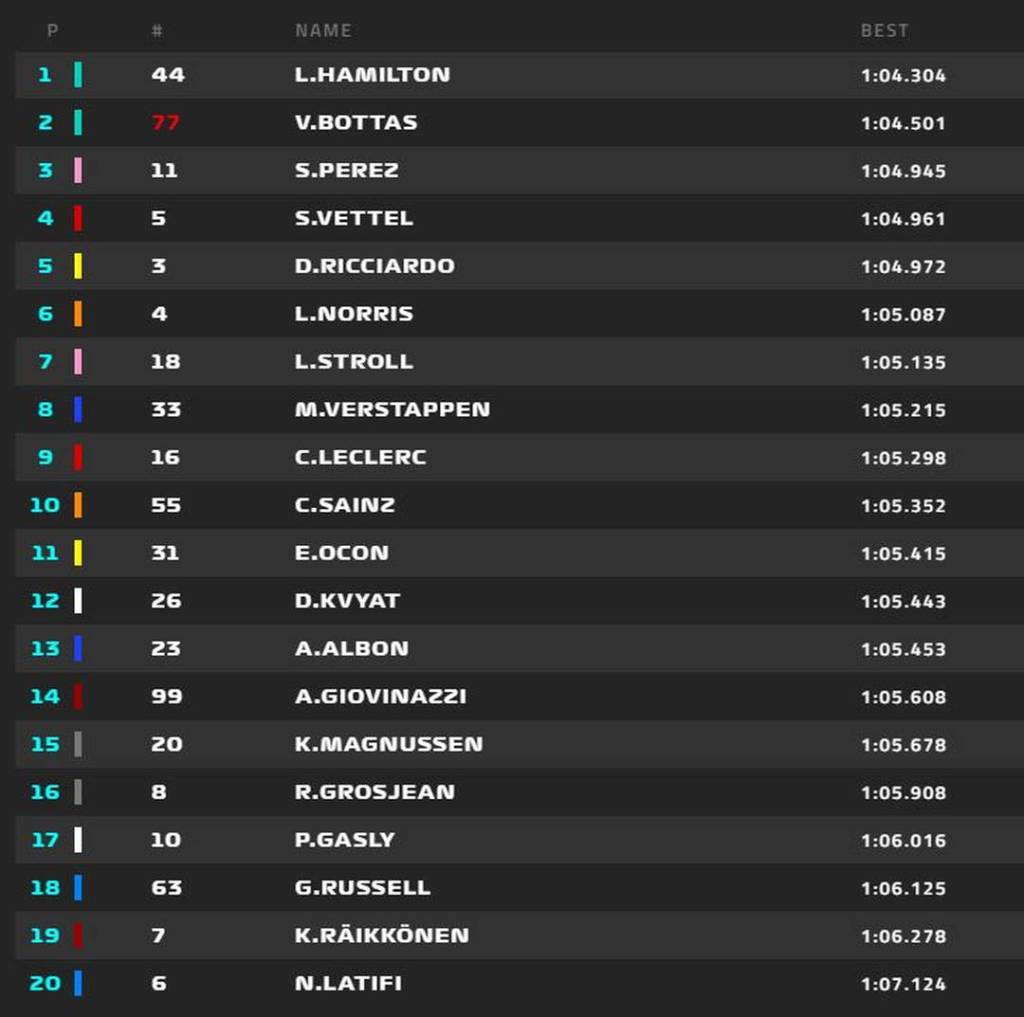Click position number 14 for A.Giovinazzi
The width and height of the screenshot is (1024, 1017).
(x=45, y=696)
